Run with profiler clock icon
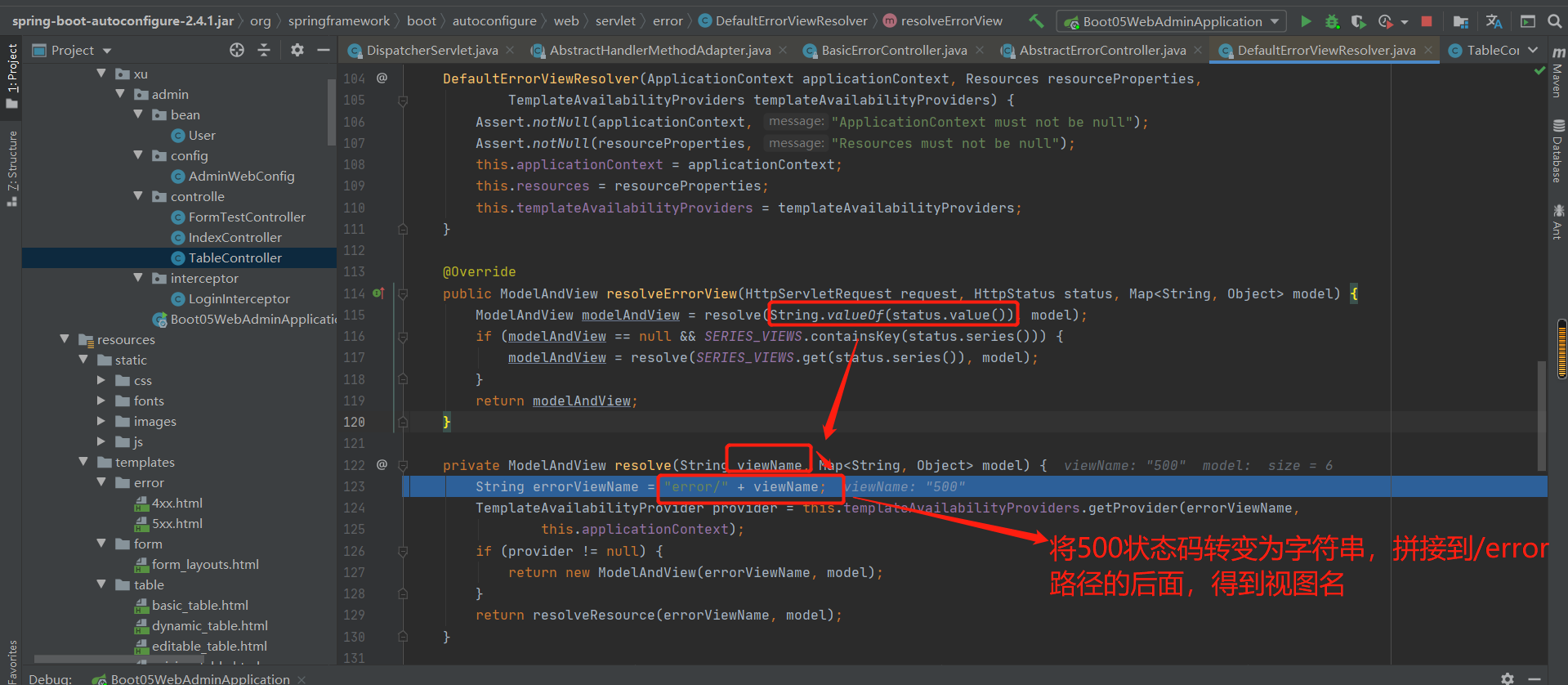 click(1385, 21)
